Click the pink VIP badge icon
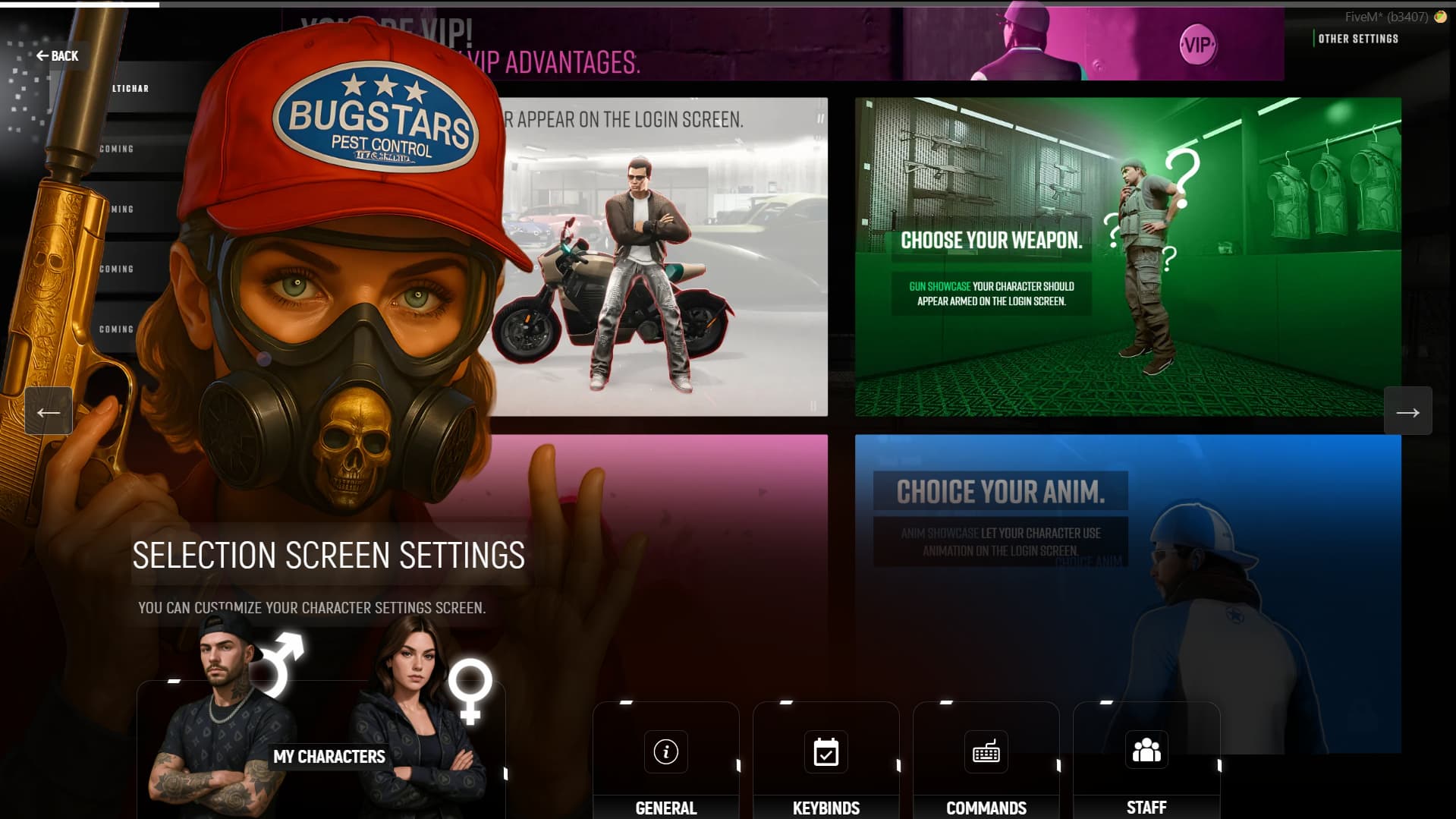 (1197, 46)
